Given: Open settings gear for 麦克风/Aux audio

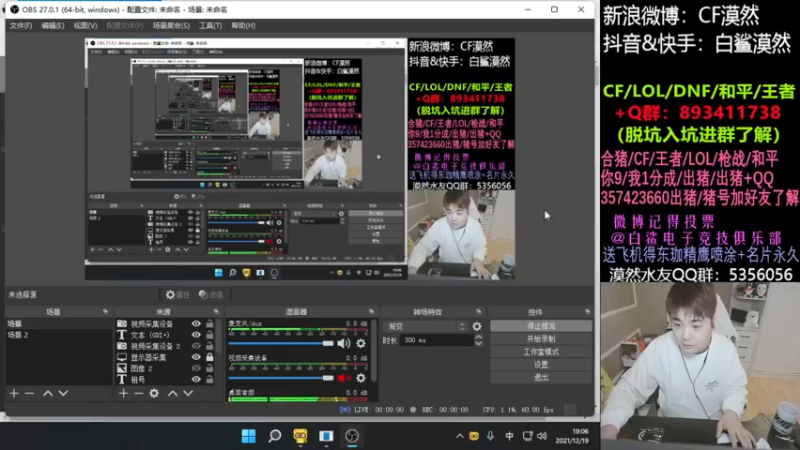Looking at the screenshot, I should (361, 343).
